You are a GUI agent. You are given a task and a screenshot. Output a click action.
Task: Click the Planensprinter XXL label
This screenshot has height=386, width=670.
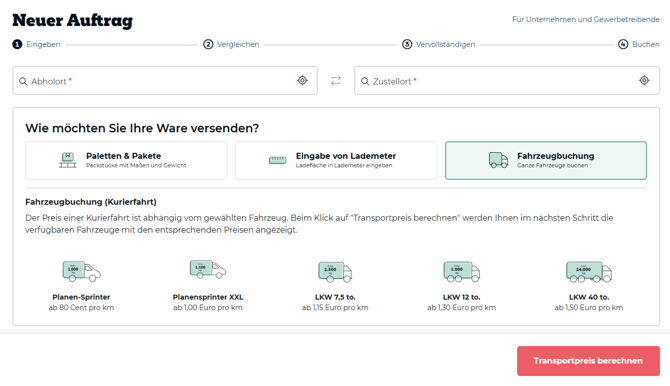click(x=208, y=297)
